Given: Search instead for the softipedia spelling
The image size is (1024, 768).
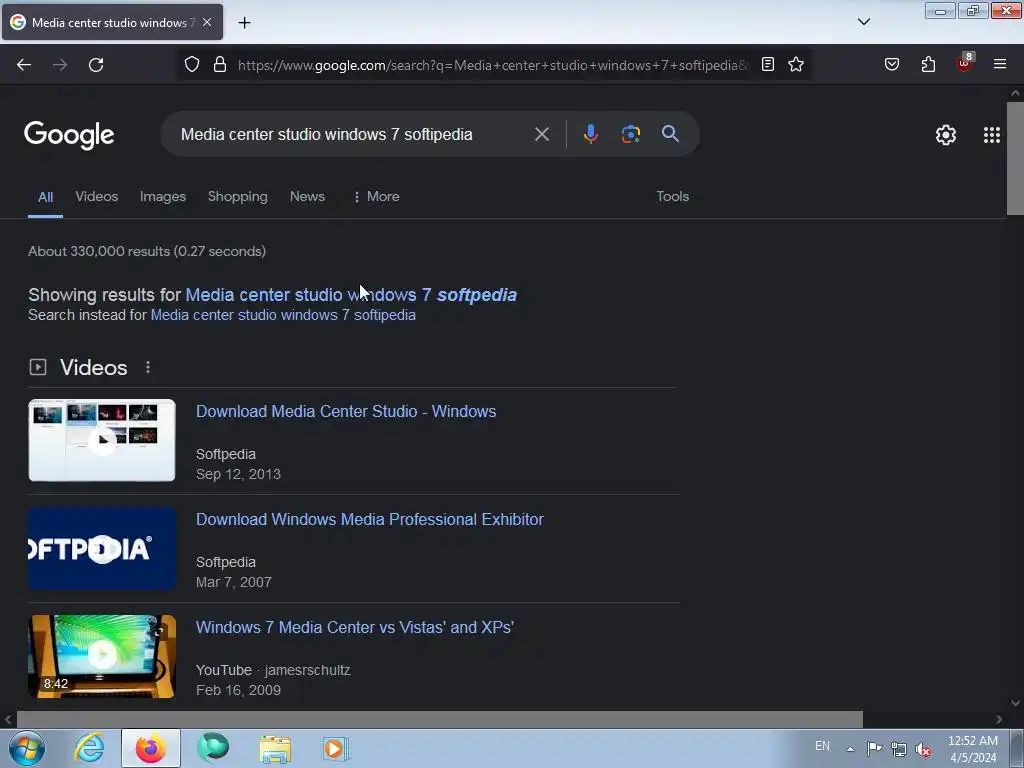Looking at the screenshot, I should 283,315.
